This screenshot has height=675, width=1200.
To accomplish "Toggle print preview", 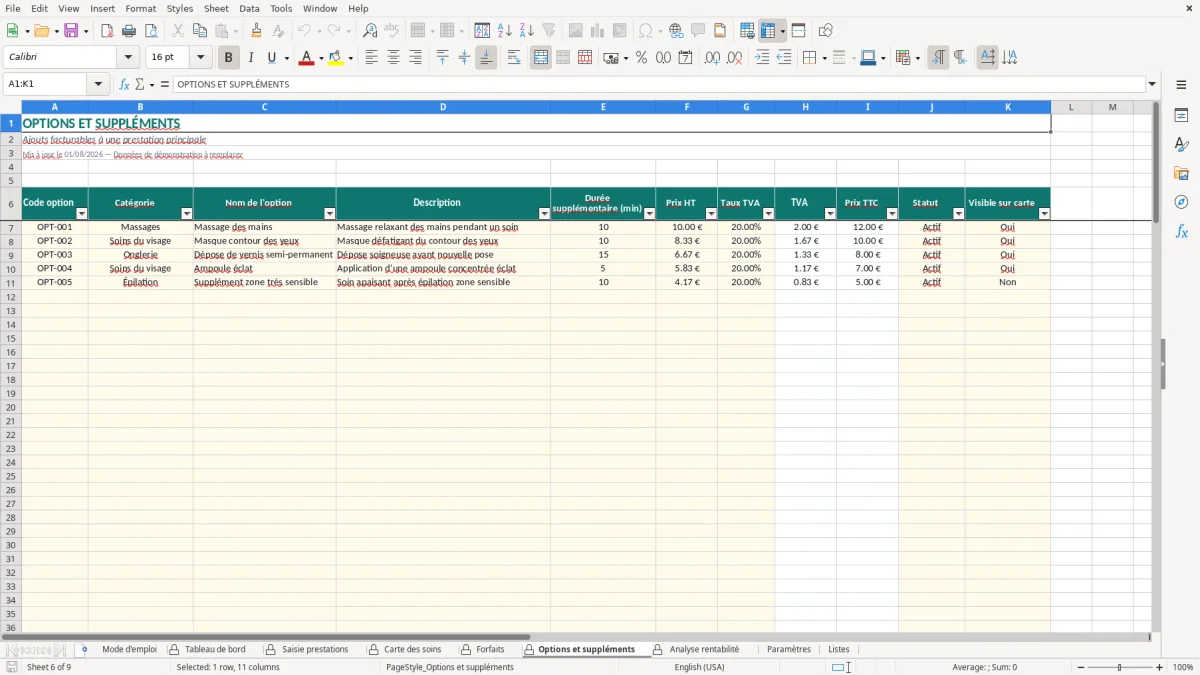I will 151,31.
